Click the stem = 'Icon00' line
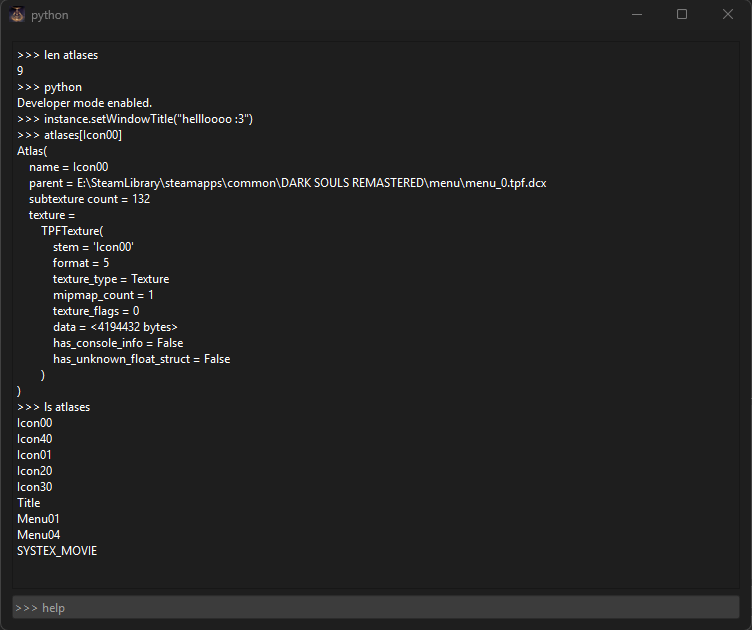This screenshot has width=752, height=630. point(94,247)
